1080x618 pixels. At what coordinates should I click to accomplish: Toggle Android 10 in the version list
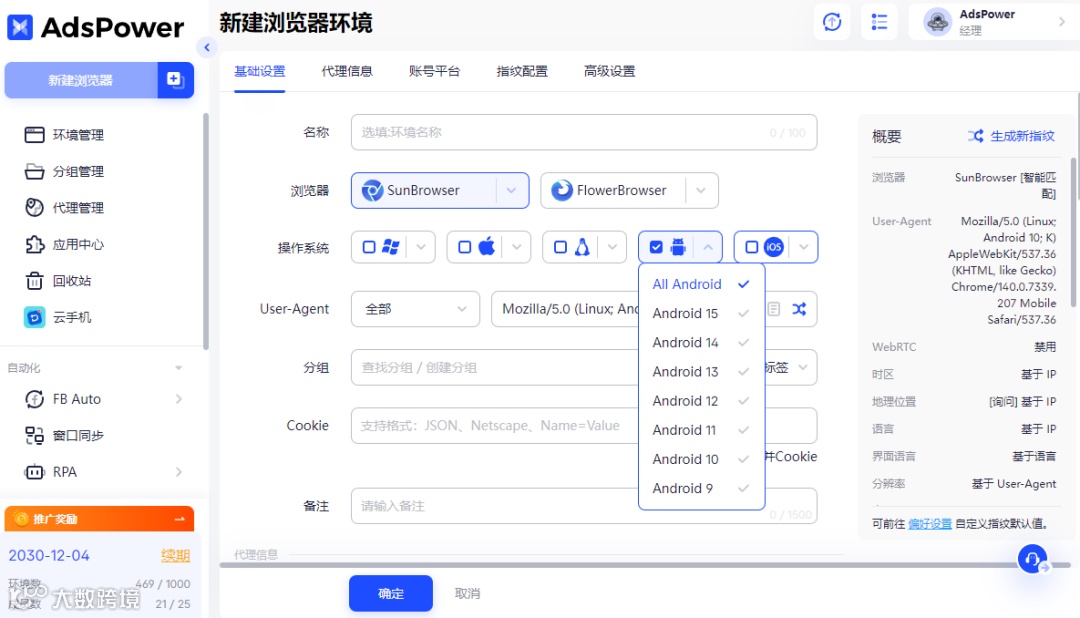tap(701, 459)
